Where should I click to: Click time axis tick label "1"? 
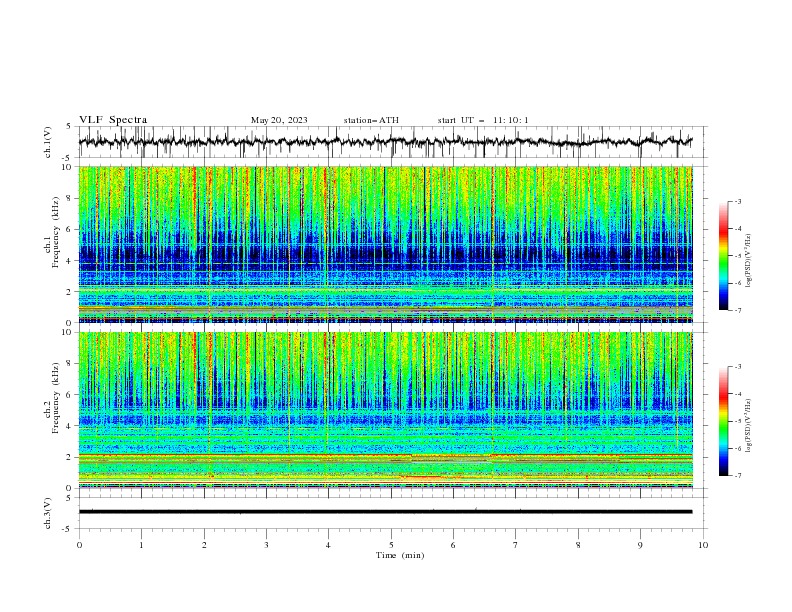coord(141,545)
